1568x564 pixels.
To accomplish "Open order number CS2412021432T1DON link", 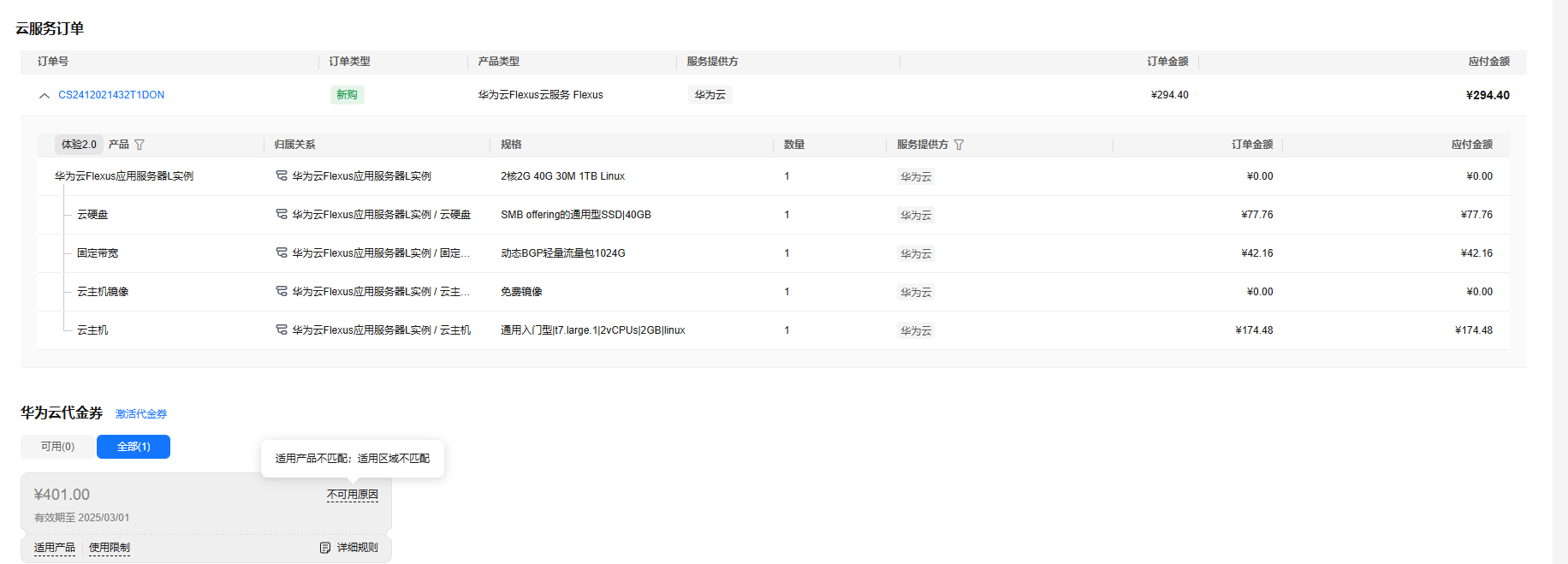I will point(111,95).
